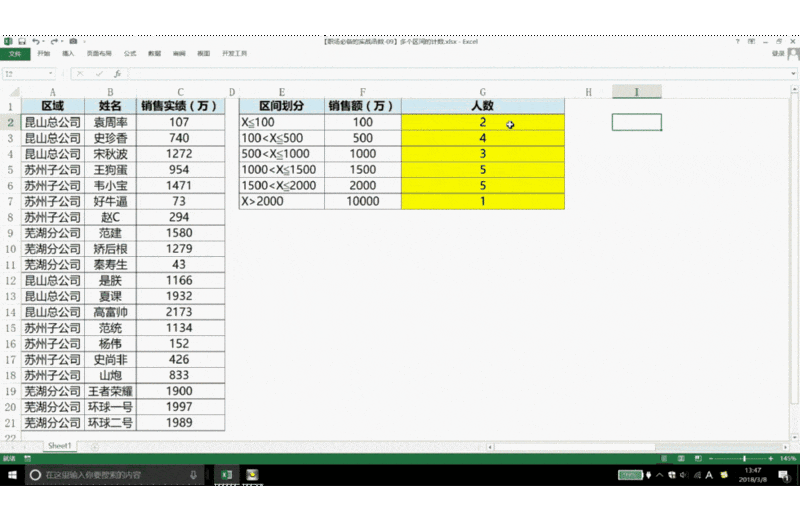The height and width of the screenshot is (522, 800).
Task: Click the Insert Function fx icon
Action: (117, 74)
